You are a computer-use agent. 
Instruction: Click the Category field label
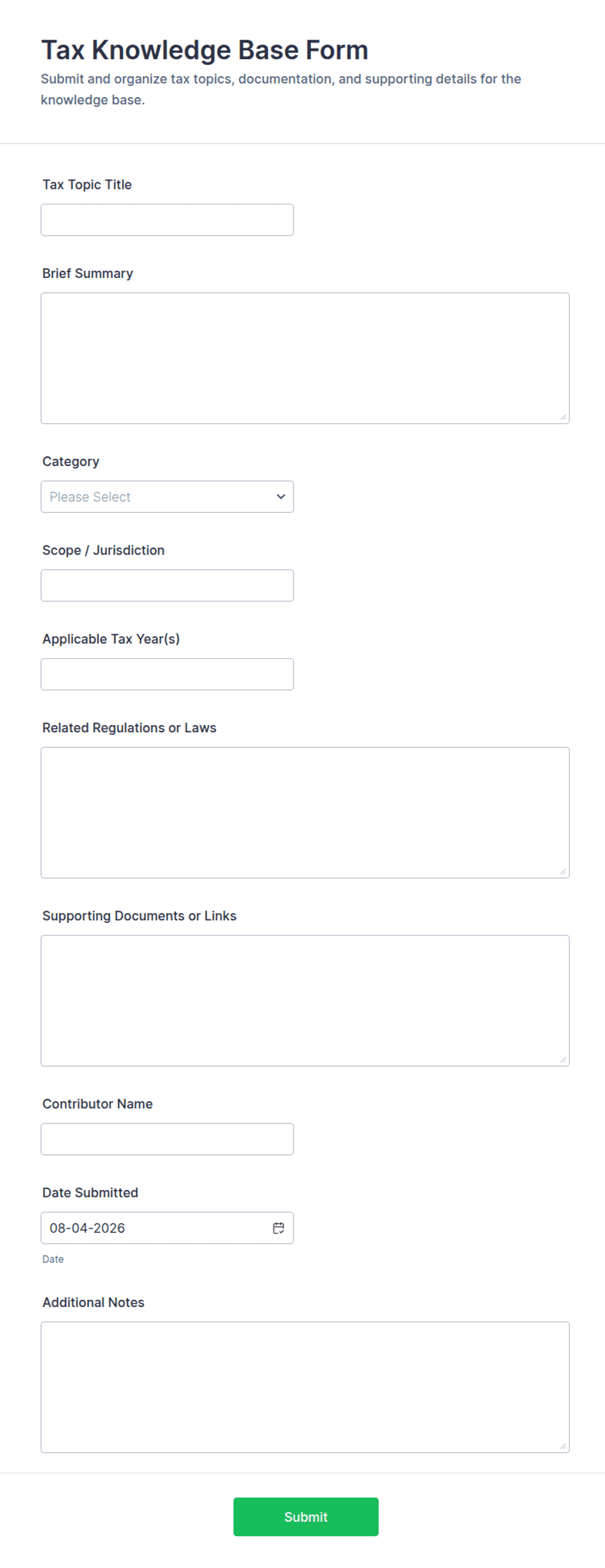[x=71, y=461]
